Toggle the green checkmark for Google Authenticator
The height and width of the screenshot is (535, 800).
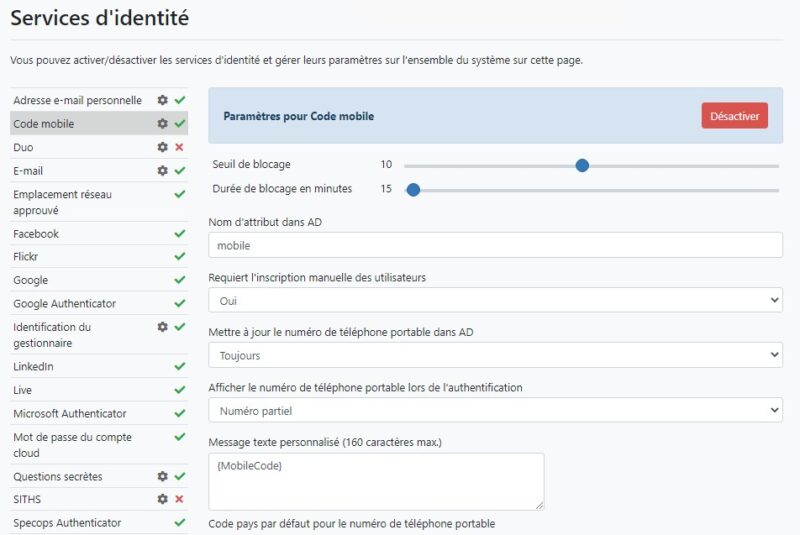(179, 303)
